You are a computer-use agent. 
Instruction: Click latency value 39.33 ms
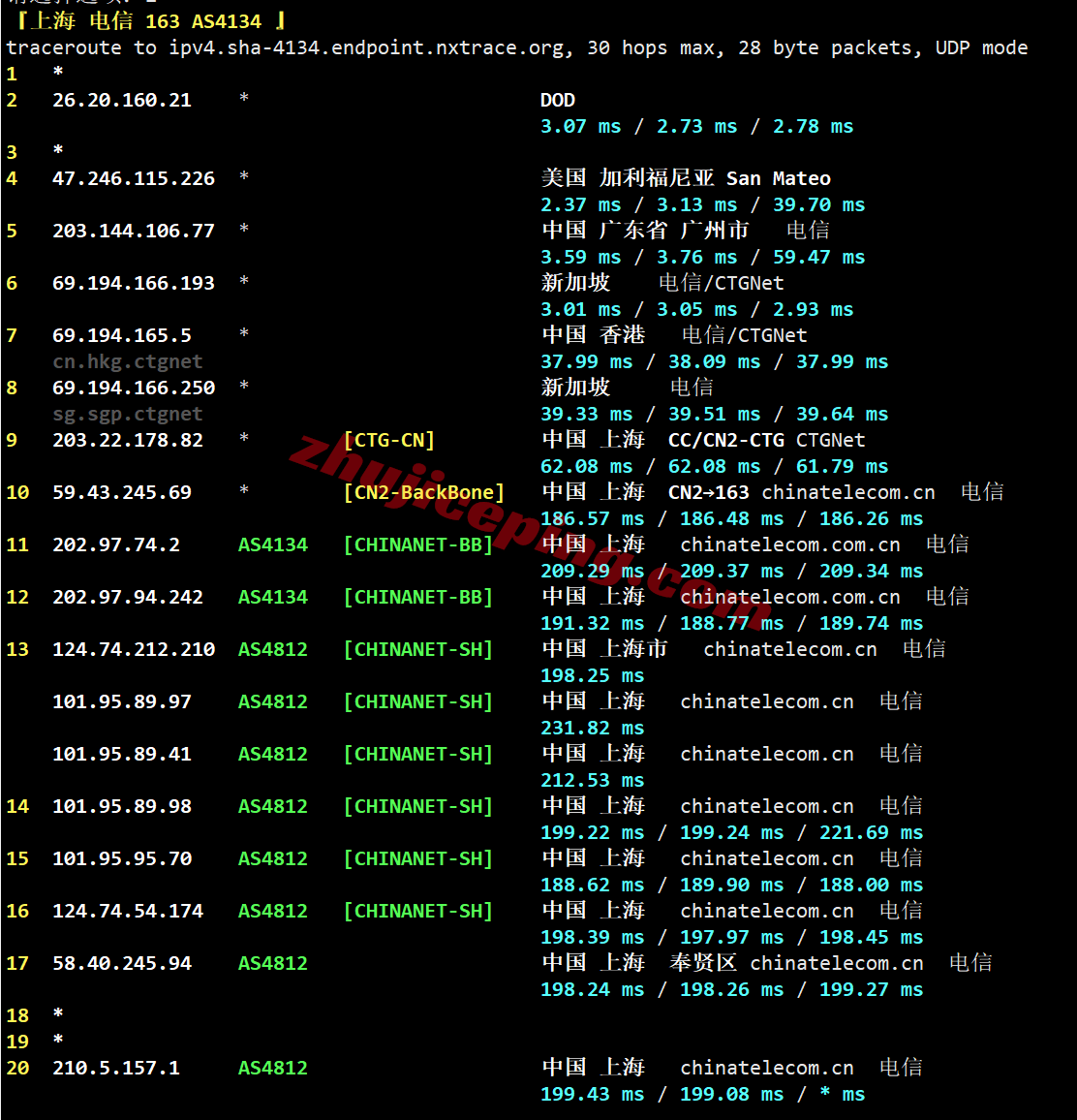586,414
